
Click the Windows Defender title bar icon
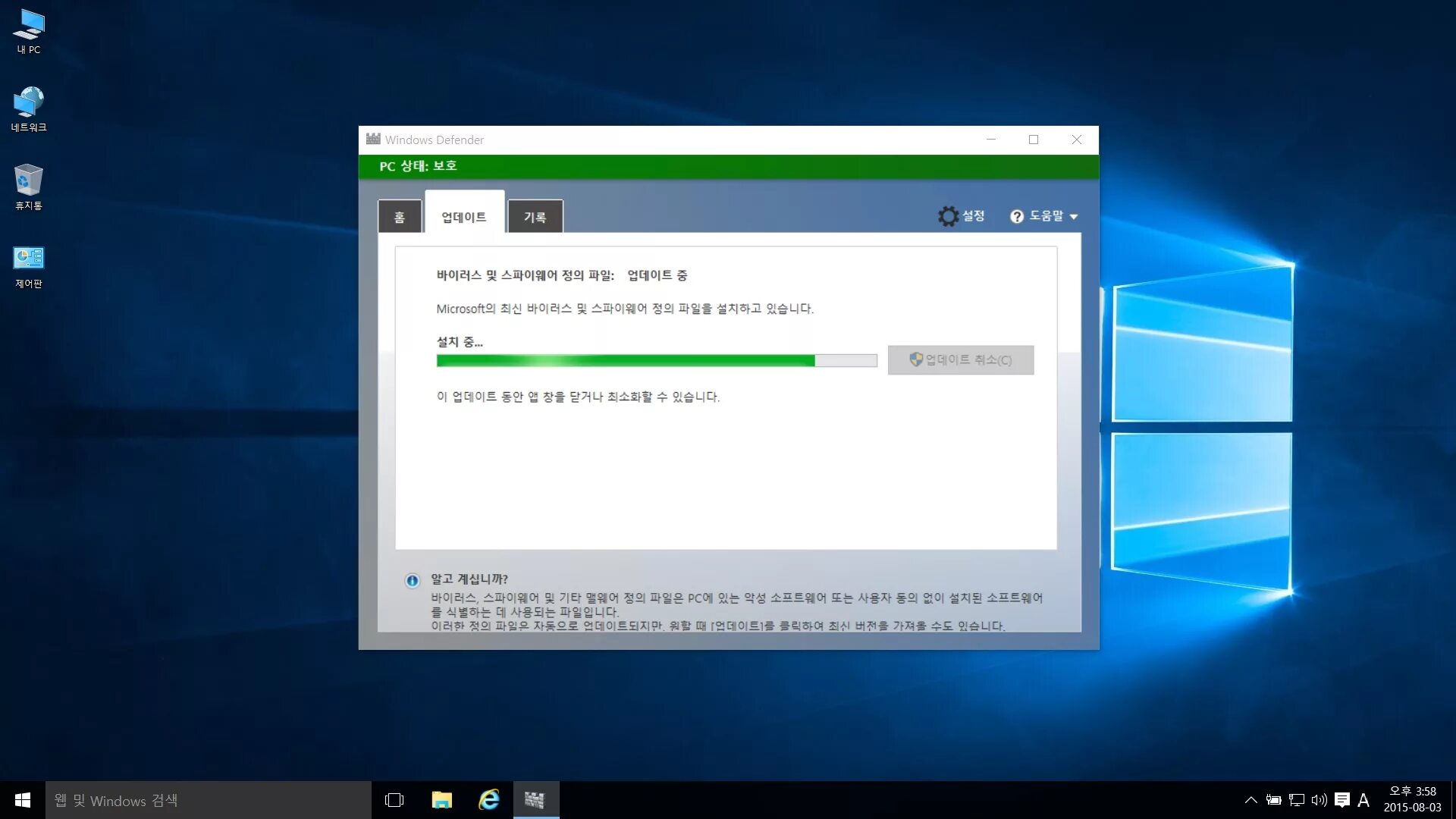click(x=373, y=140)
